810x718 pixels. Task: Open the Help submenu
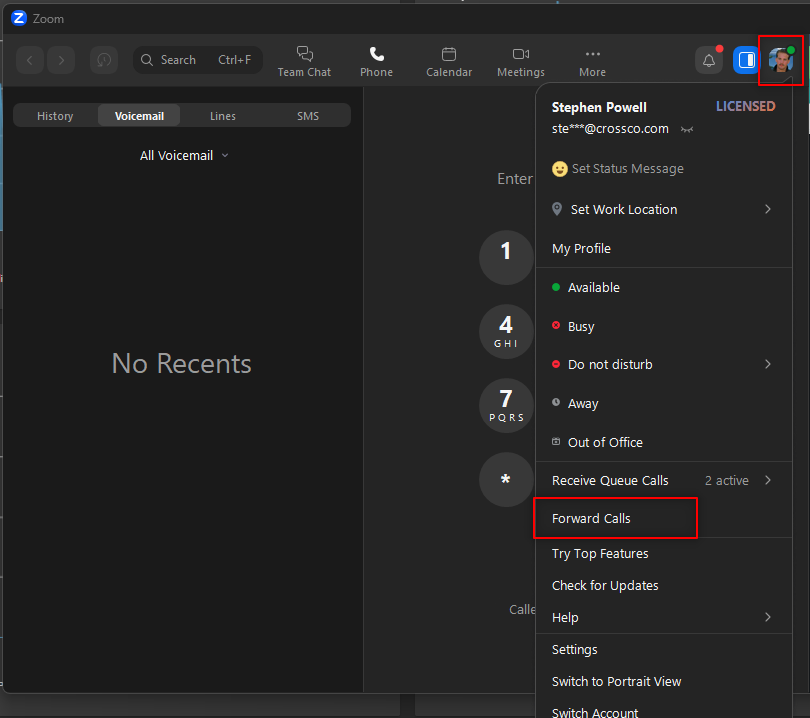pos(664,617)
